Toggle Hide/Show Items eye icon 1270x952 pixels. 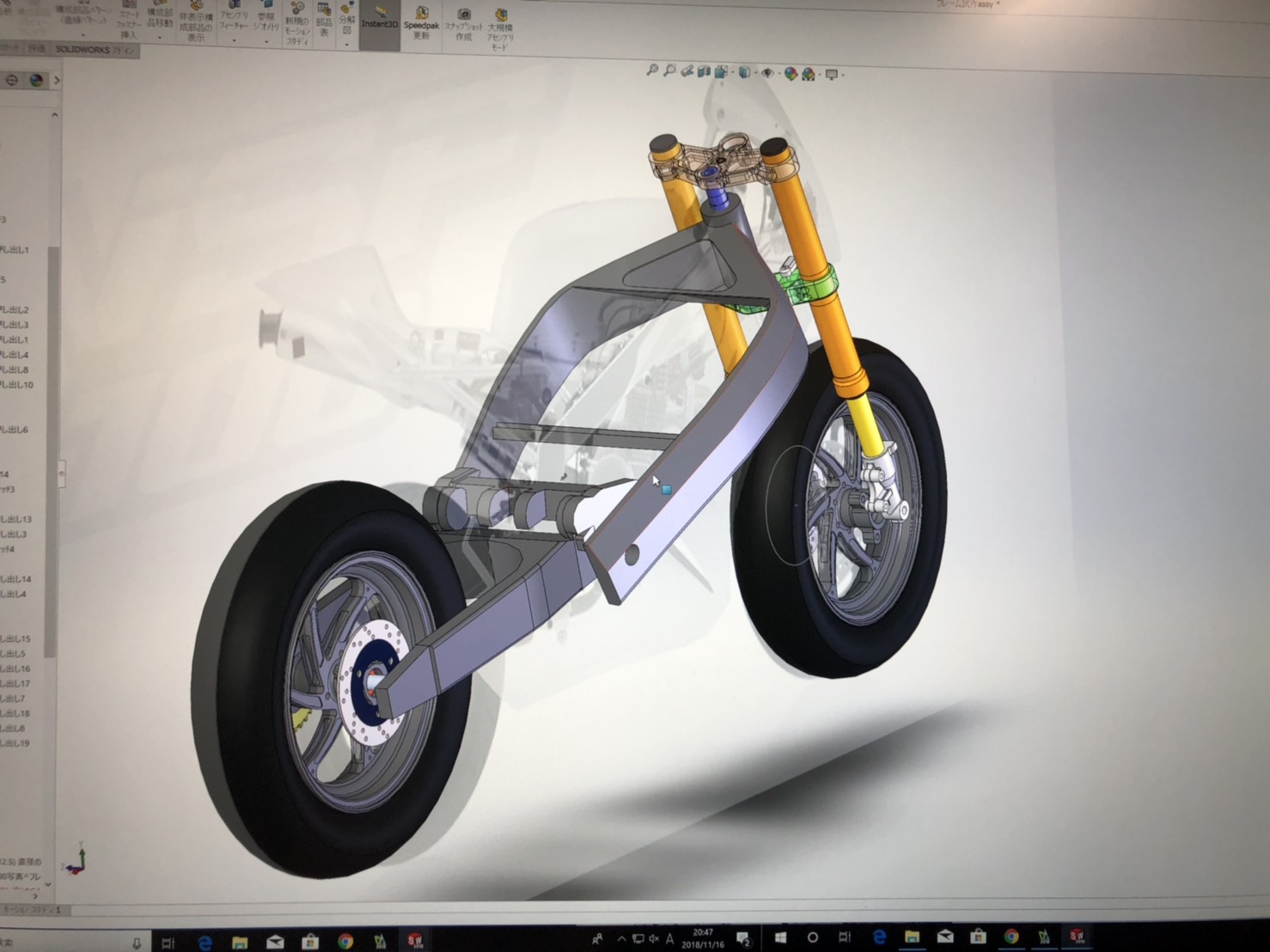coord(767,73)
